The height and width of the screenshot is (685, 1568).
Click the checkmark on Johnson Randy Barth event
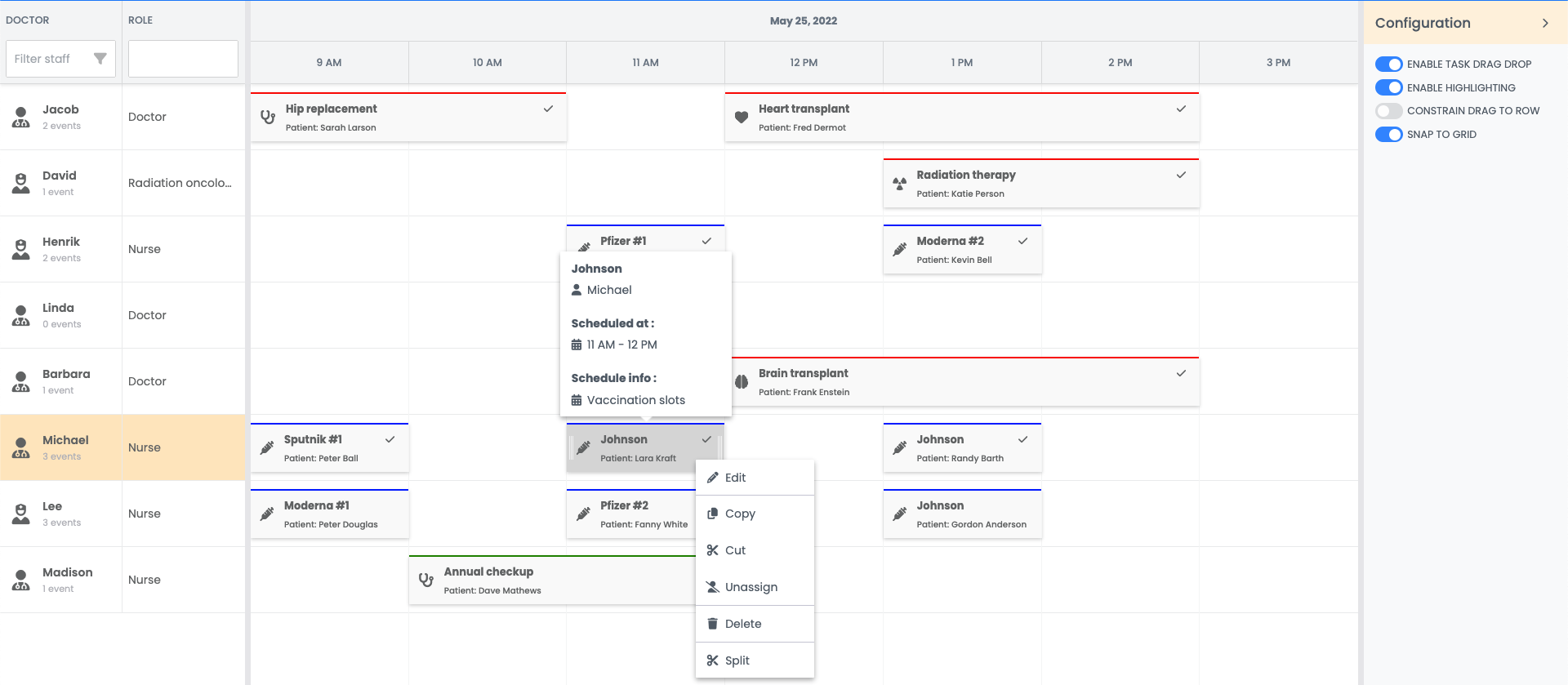(x=1022, y=439)
